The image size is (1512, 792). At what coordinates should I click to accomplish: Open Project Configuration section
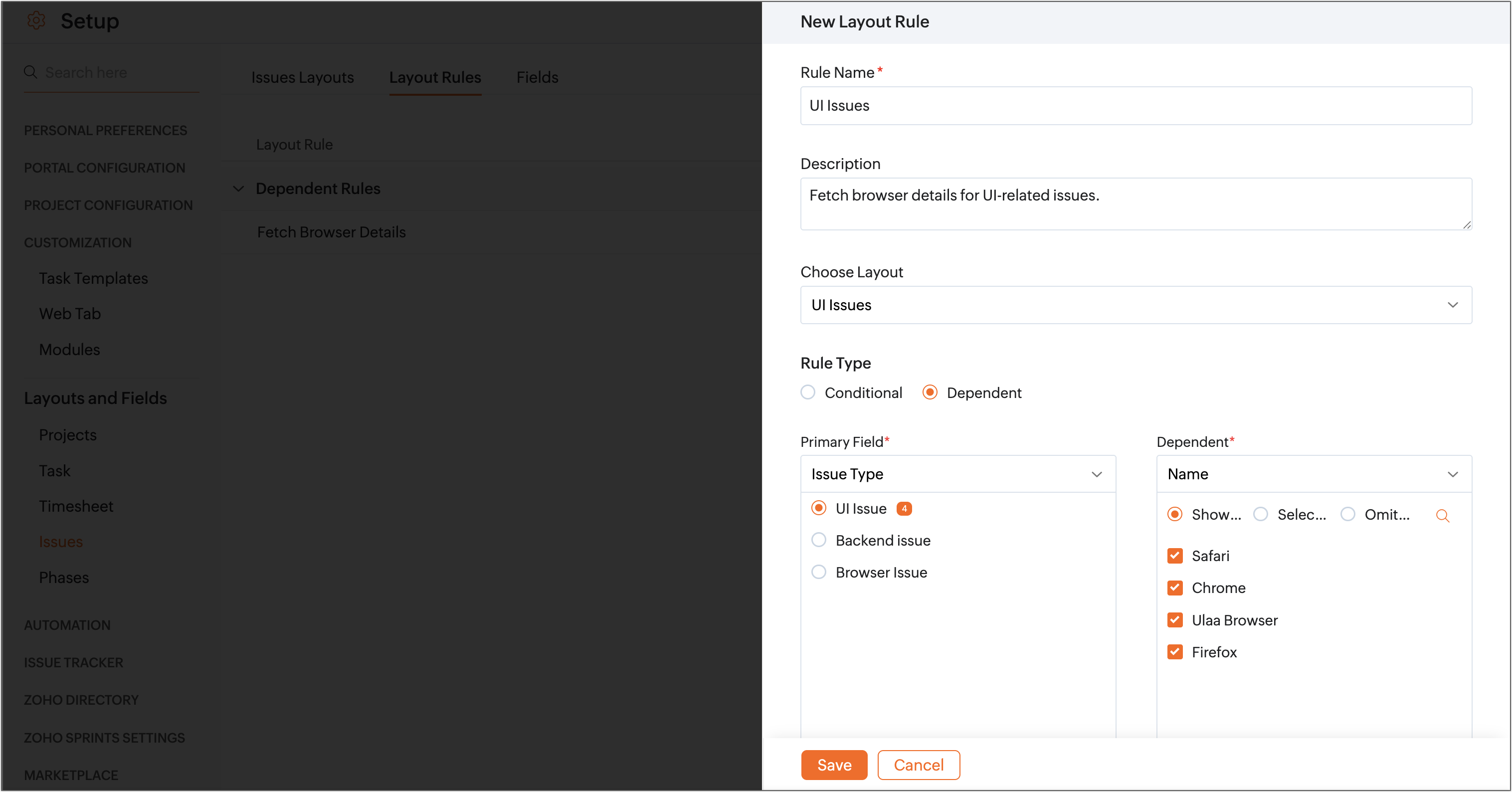tap(108, 205)
